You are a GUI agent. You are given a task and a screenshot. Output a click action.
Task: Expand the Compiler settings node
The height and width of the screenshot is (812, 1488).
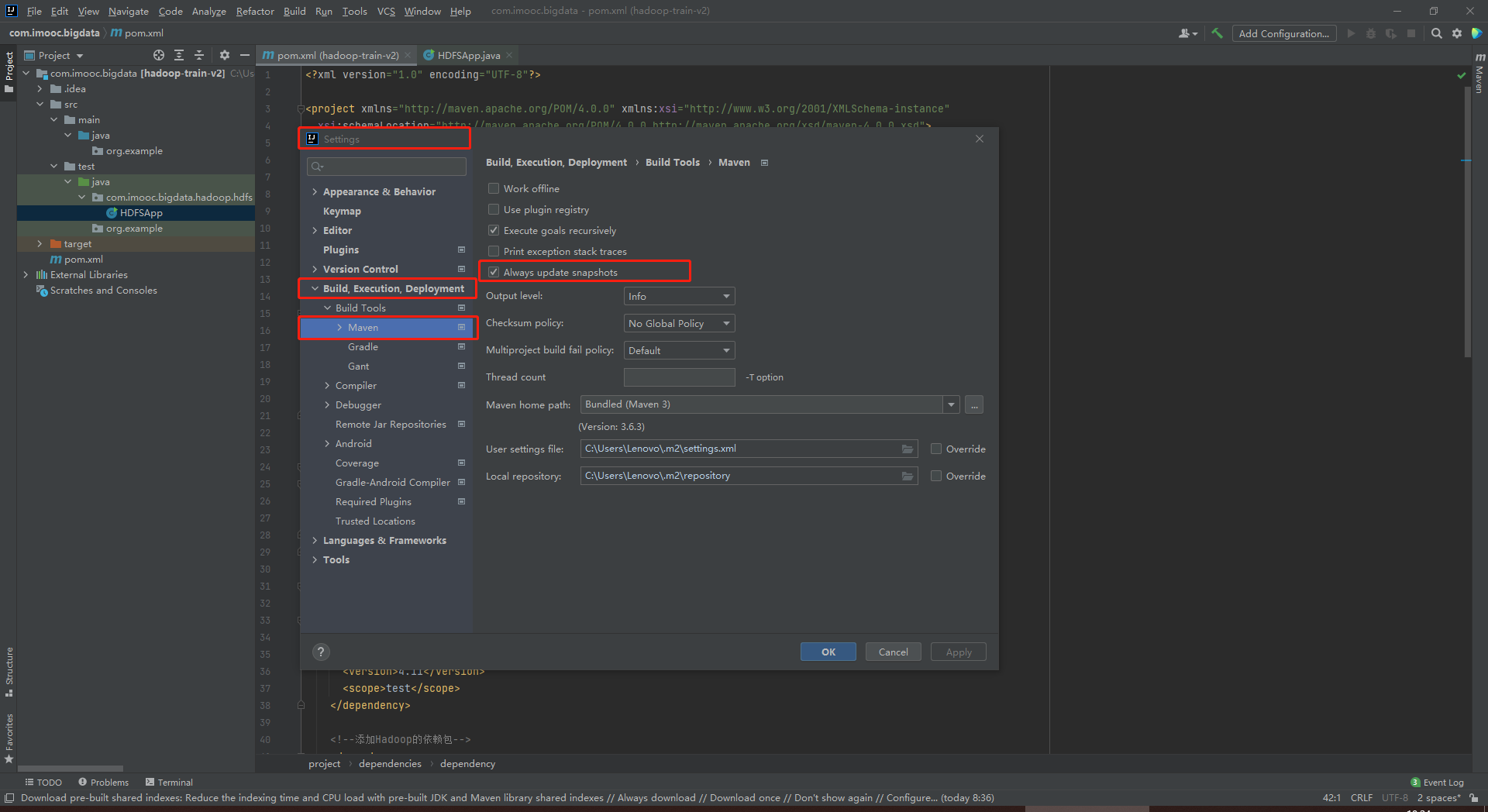[327, 385]
